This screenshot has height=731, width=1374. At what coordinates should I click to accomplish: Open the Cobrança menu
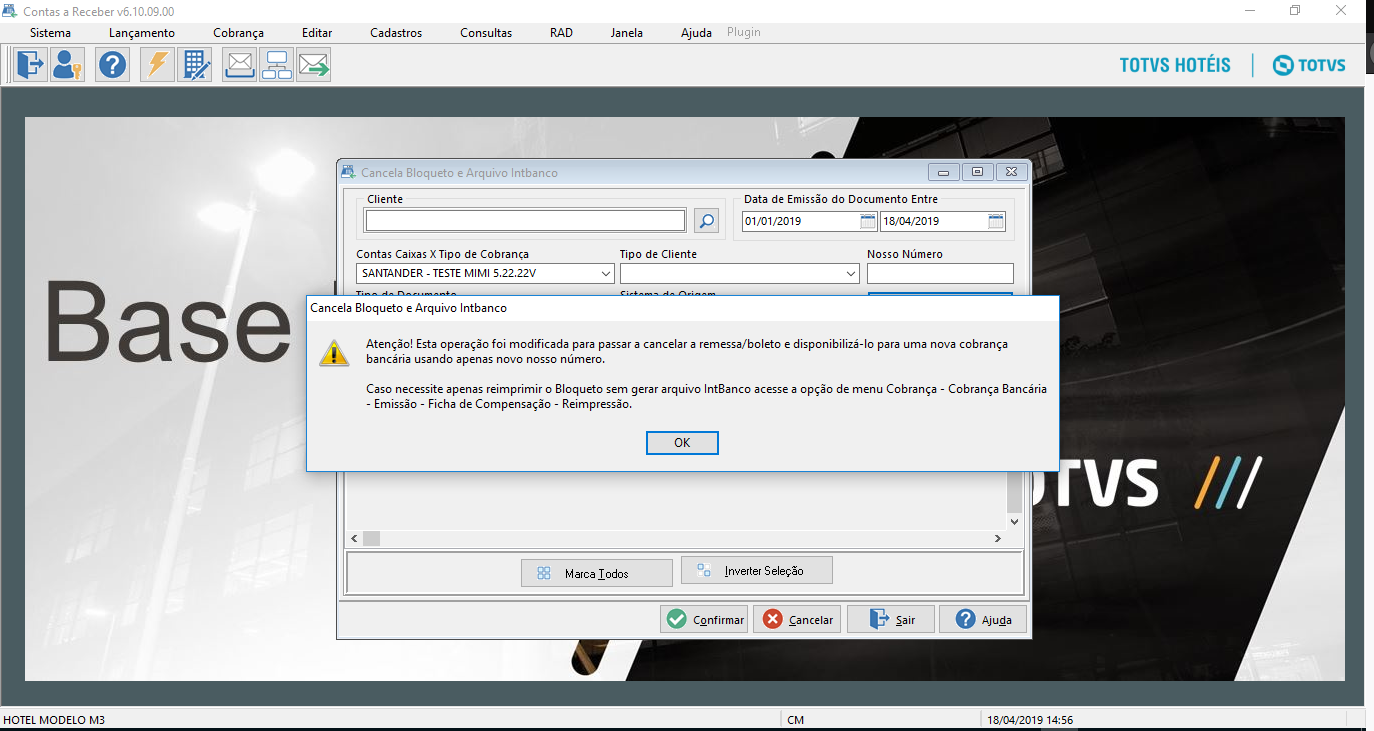click(238, 33)
